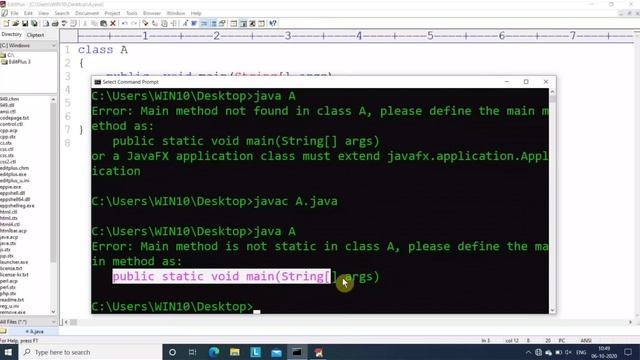The width and height of the screenshot is (640, 360).
Task: Click the taskbar clock and date
Action: [604, 352]
